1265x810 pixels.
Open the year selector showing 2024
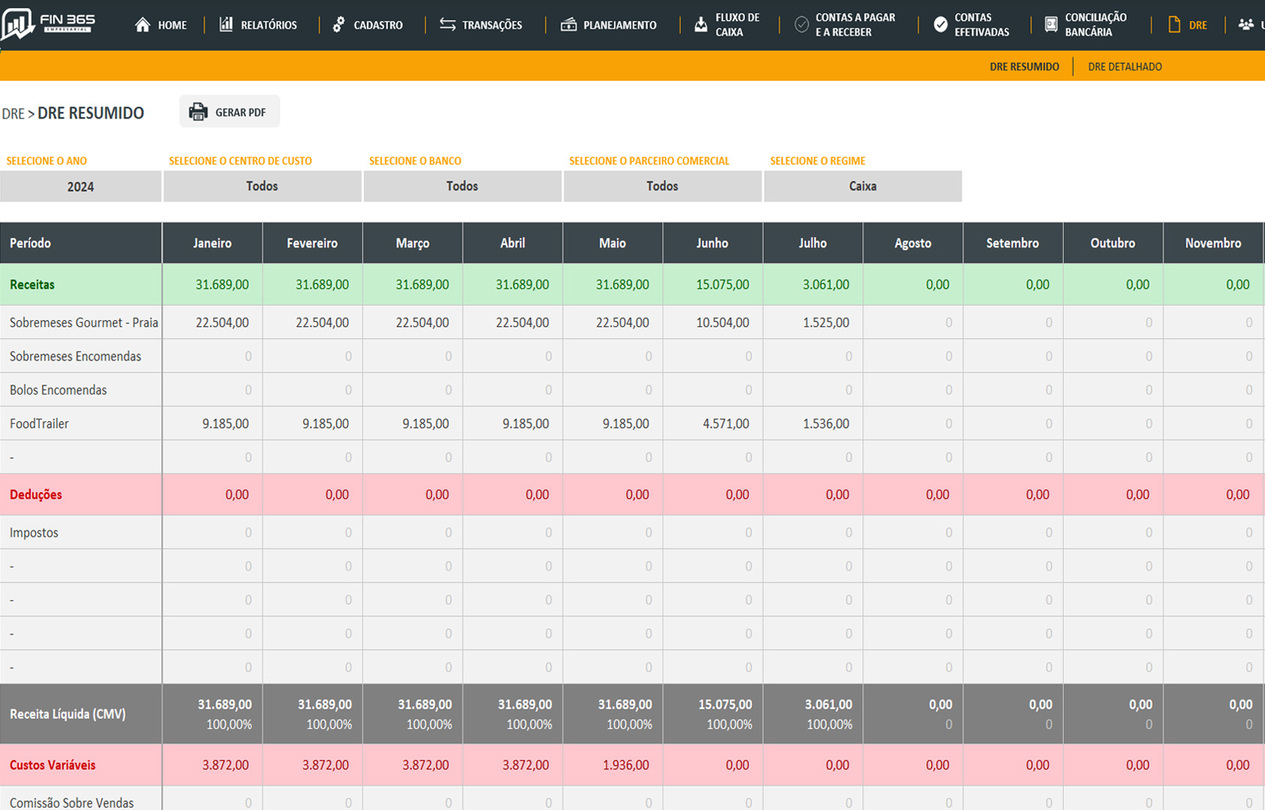pos(80,186)
